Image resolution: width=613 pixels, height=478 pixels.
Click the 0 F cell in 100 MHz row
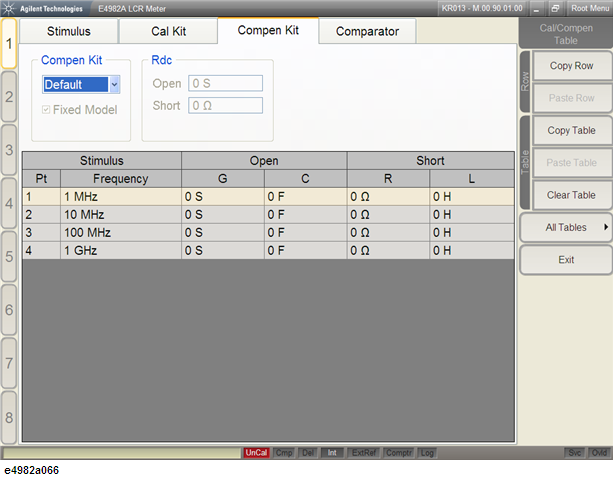pyautogui.click(x=305, y=233)
